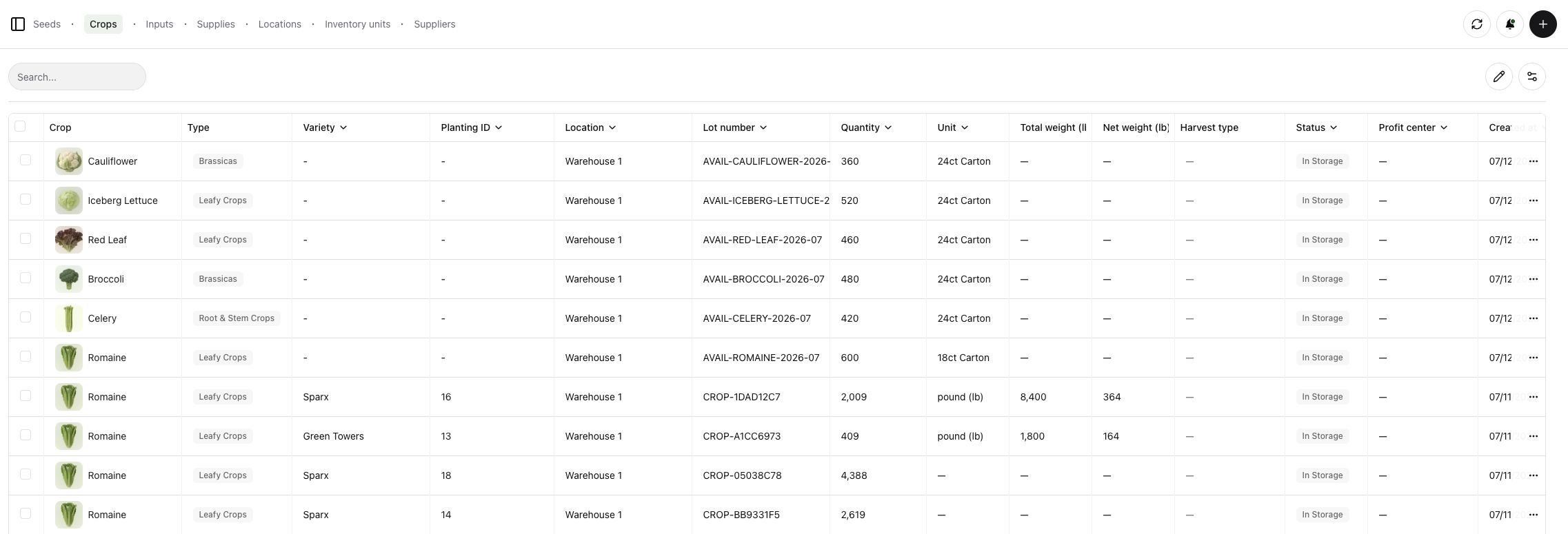
Task: Toggle the sidebar panel icon
Action: pos(18,24)
